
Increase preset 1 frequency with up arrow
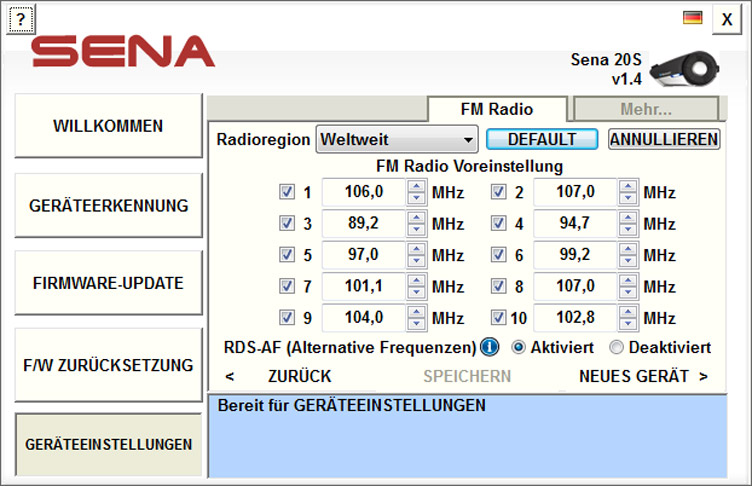(416, 186)
